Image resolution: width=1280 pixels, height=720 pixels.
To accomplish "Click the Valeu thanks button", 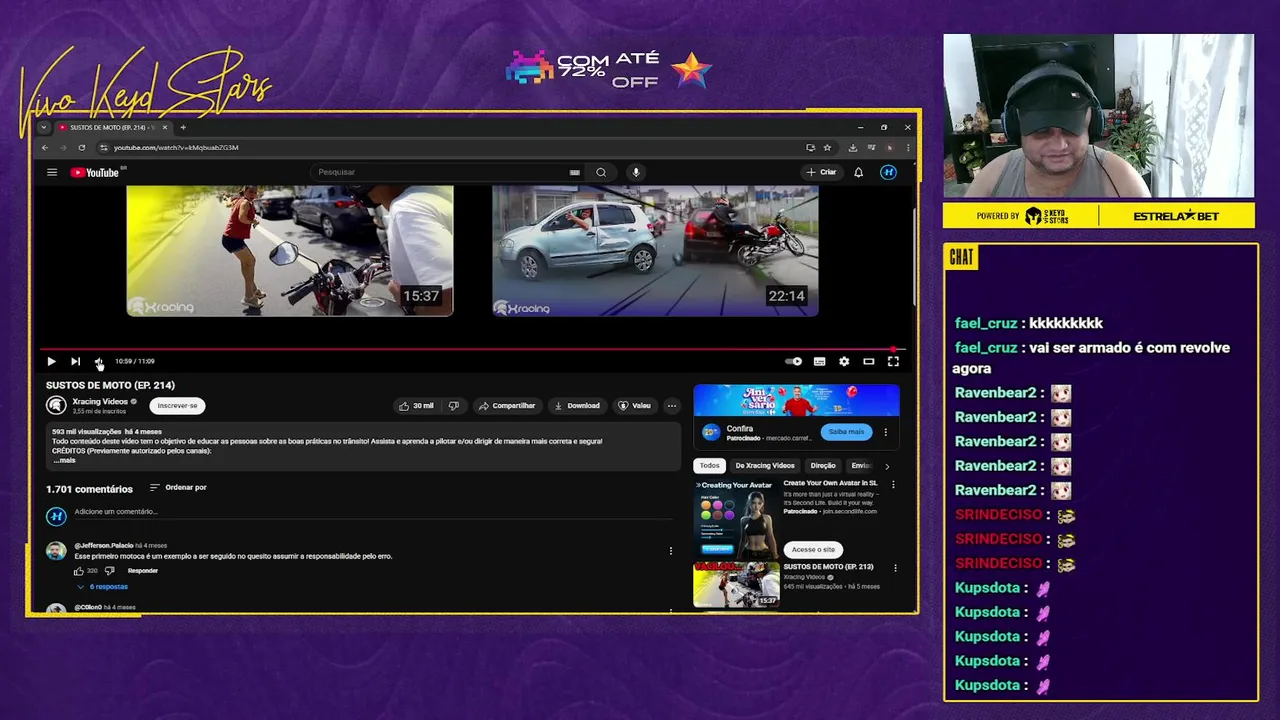I will 635,405.
